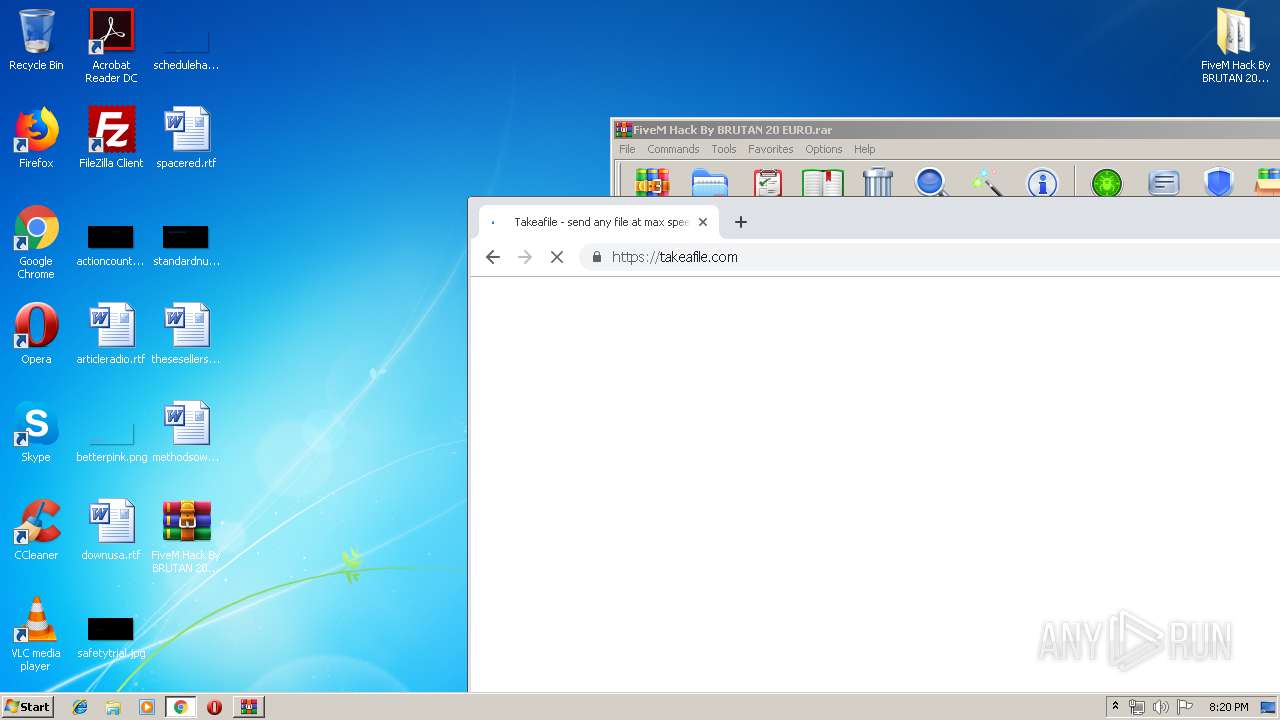Select VLC media player shortcut
This screenshot has width=1280, height=720.
(x=36, y=634)
